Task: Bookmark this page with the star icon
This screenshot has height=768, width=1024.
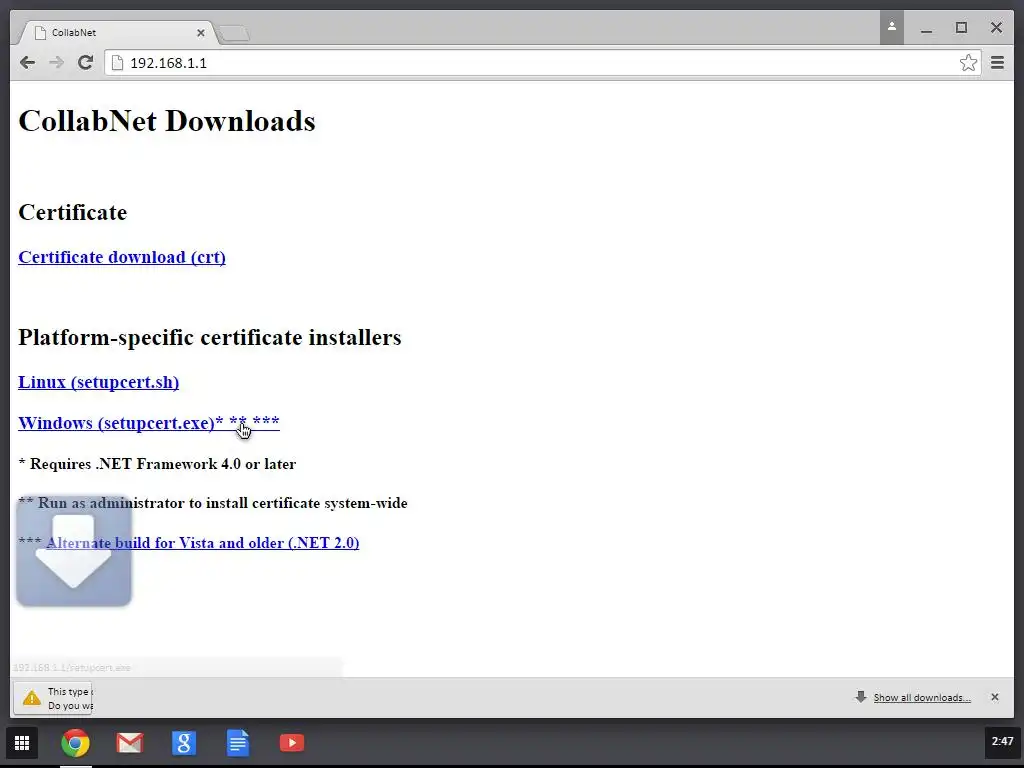Action: (x=968, y=63)
